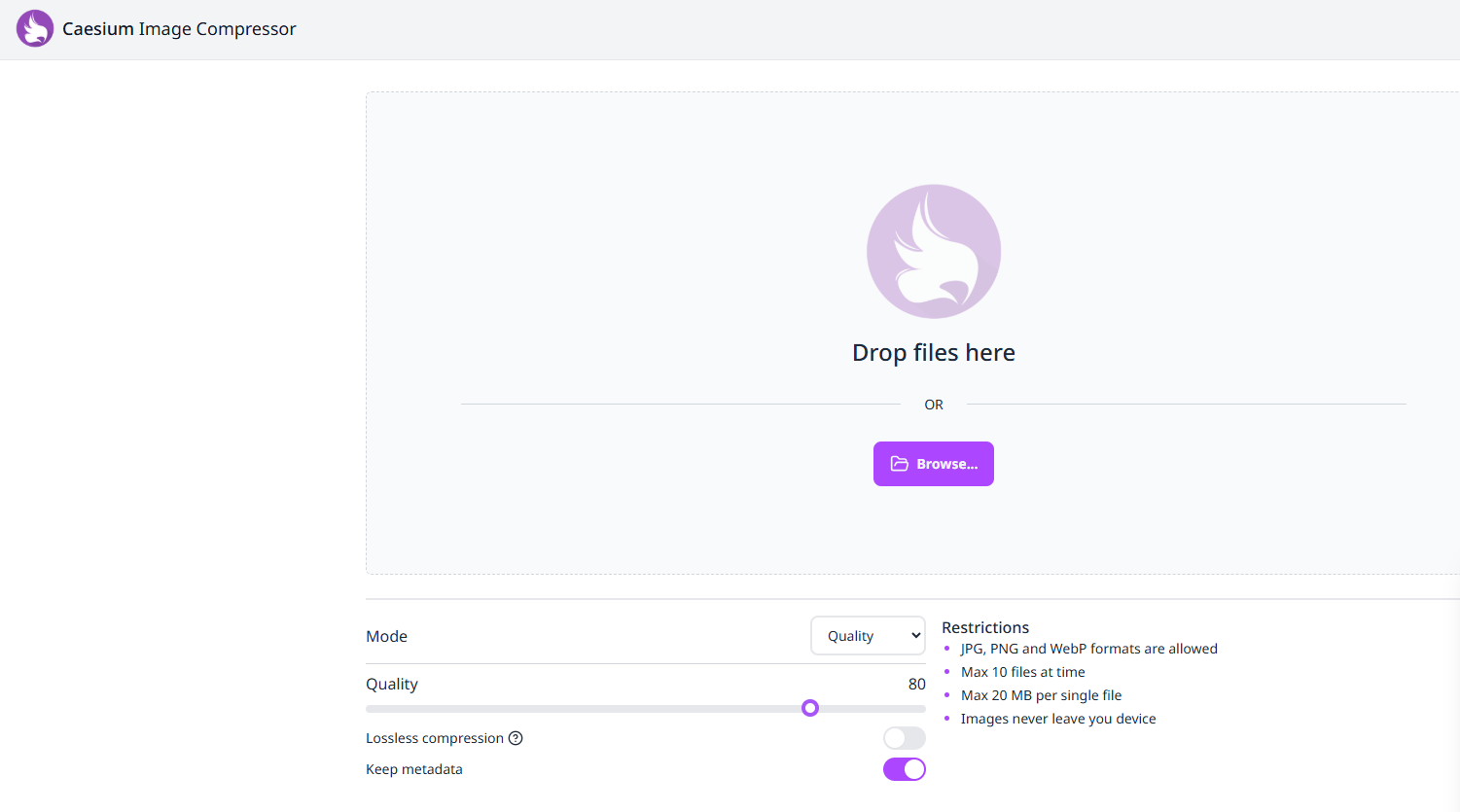The width and height of the screenshot is (1460, 812).
Task: Click the folder icon inside the Browse button
Action: 900,464
